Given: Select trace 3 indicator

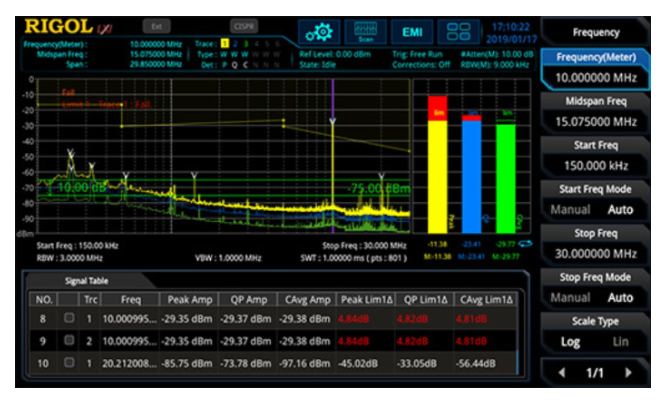Looking at the screenshot, I should [x=246, y=44].
